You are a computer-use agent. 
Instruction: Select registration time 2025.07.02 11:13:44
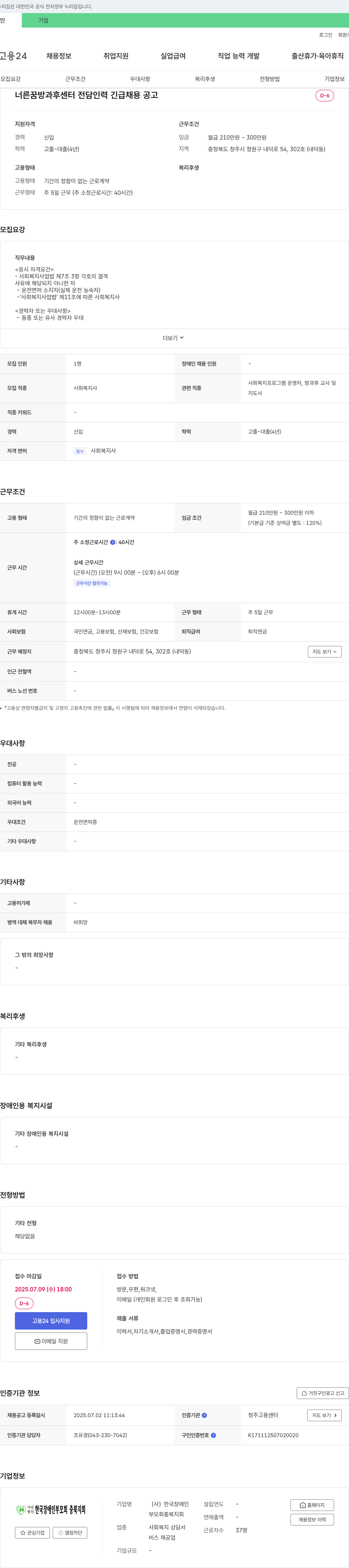coord(99,1415)
